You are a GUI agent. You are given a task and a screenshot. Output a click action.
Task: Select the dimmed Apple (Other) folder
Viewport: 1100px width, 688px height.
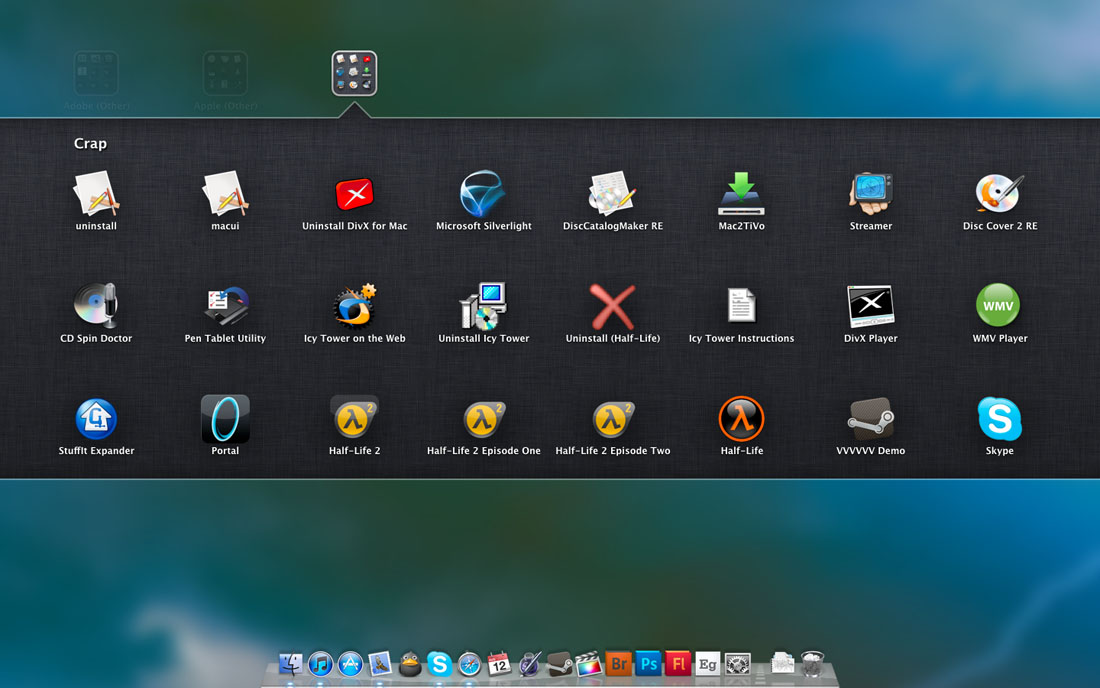225,73
